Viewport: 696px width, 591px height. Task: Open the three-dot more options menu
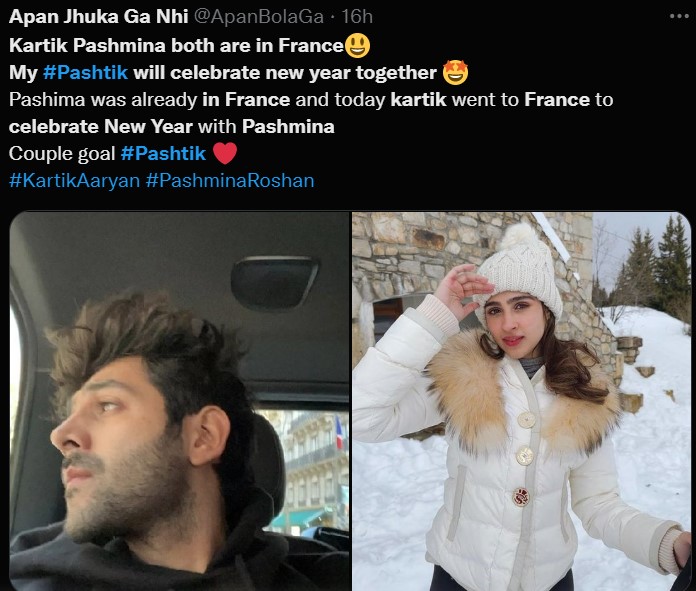679,16
